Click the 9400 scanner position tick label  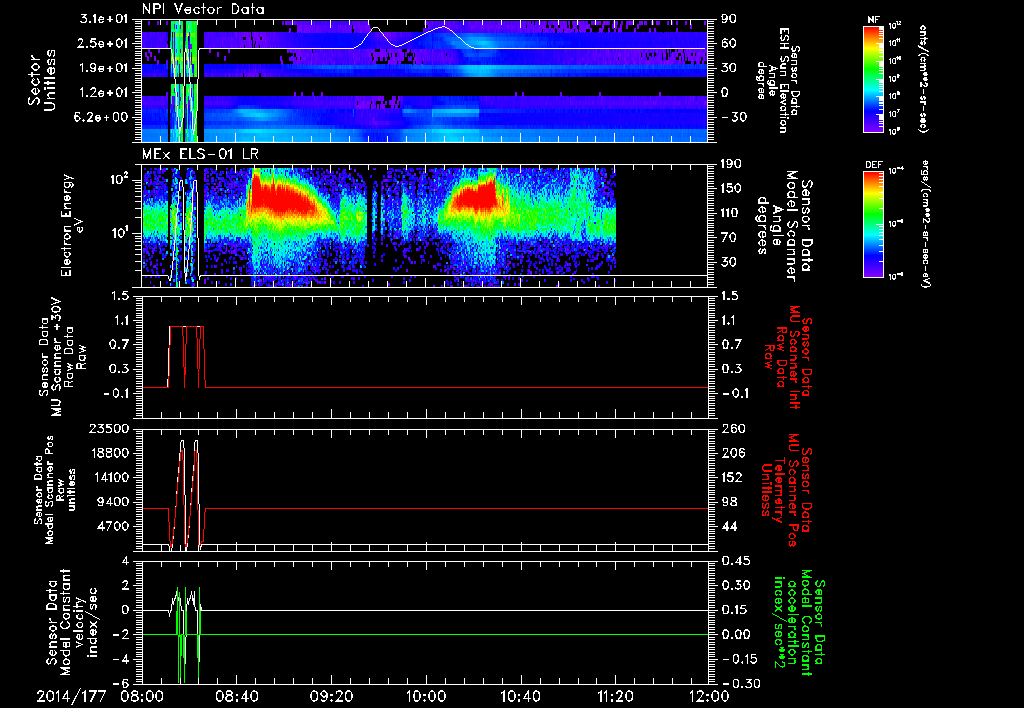click(x=113, y=502)
